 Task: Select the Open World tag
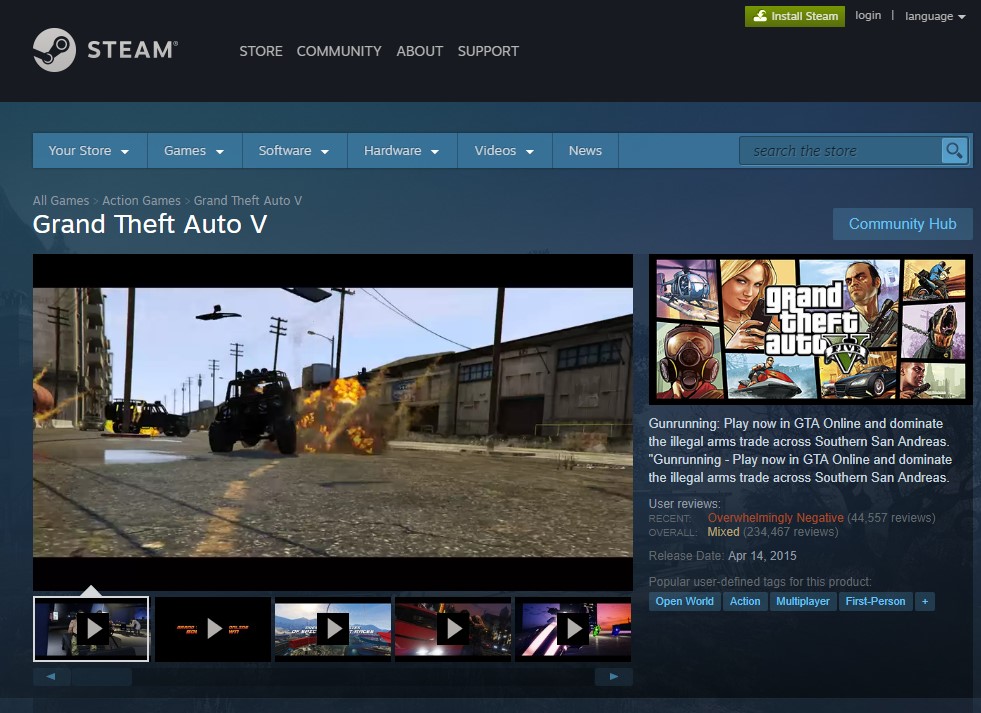pyautogui.click(x=684, y=601)
